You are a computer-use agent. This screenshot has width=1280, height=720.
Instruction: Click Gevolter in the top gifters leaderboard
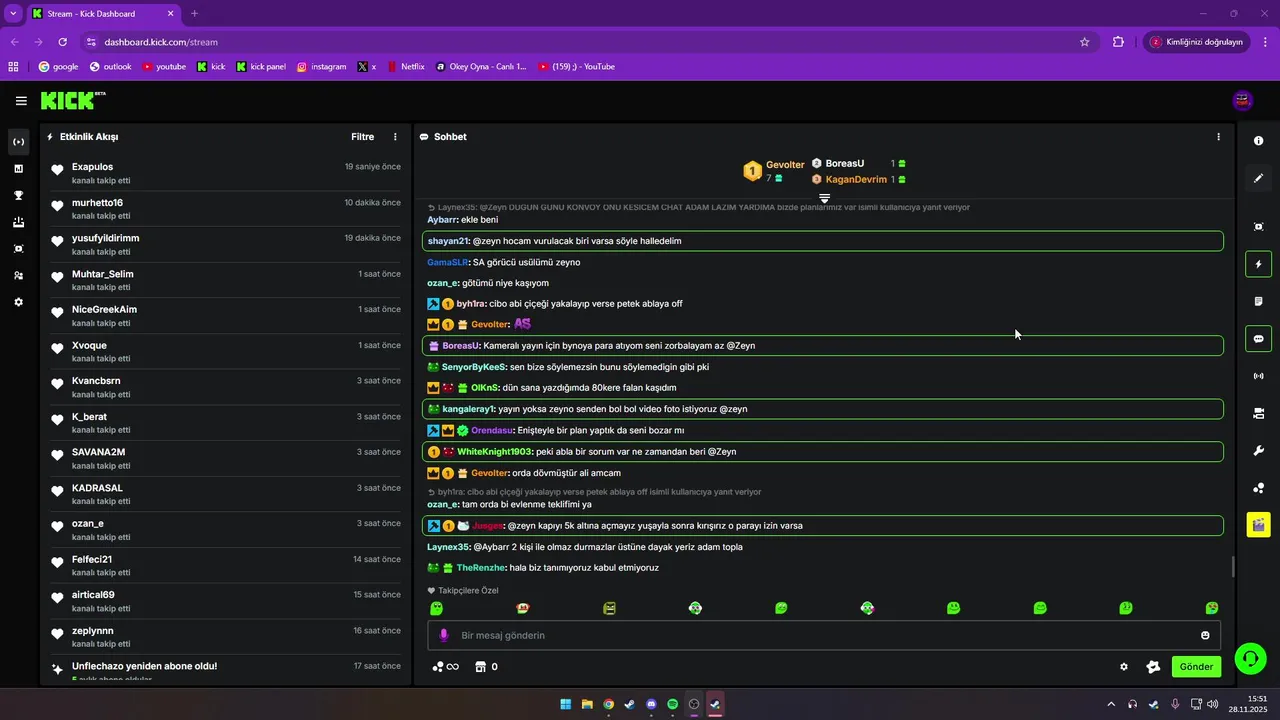[785, 165]
